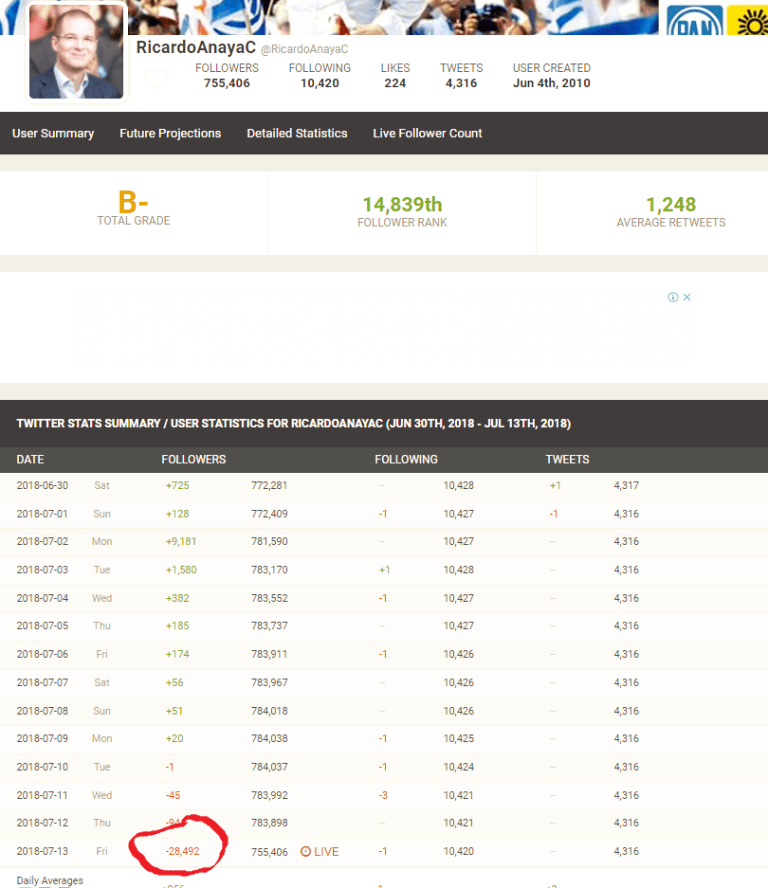The height and width of the screenshot is (888, 768).
Task: Click the TWEETS column header in the table
Action: pos(567,459)
